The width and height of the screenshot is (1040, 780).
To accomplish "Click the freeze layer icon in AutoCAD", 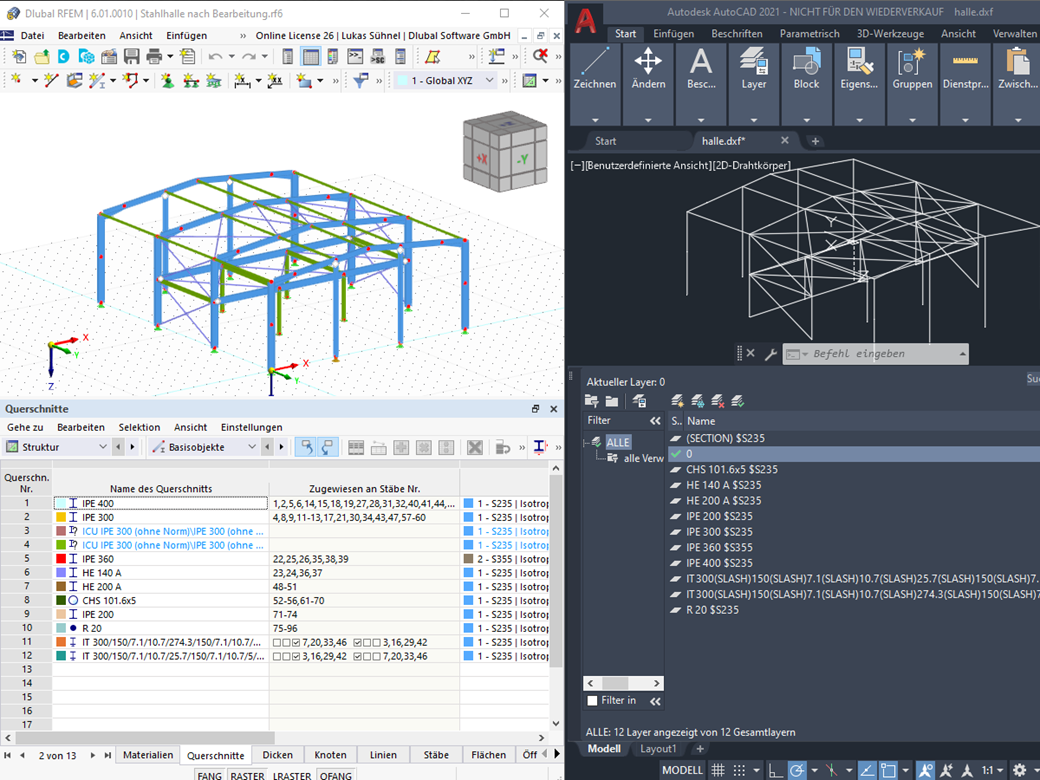I will tap(697, 401).
